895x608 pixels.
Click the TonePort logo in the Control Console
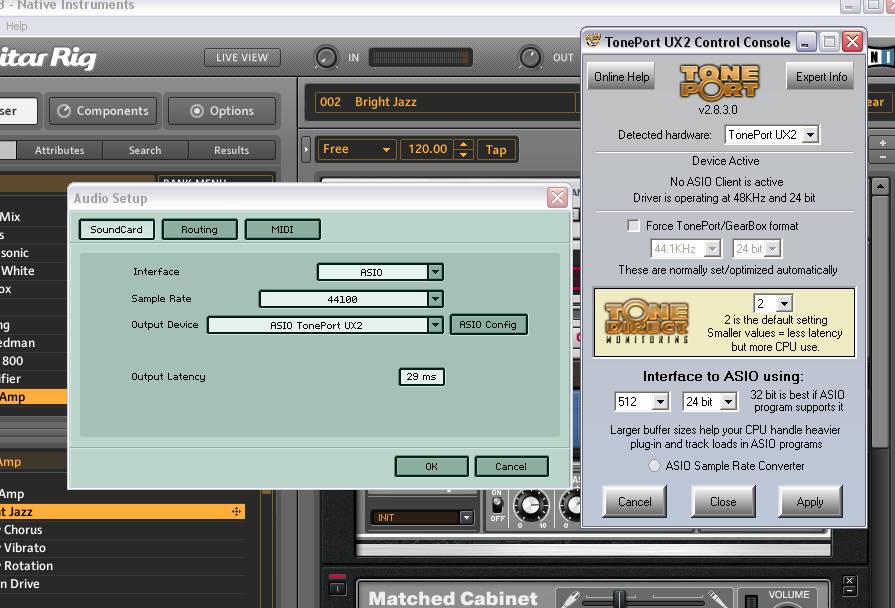[x=719, y=82]
